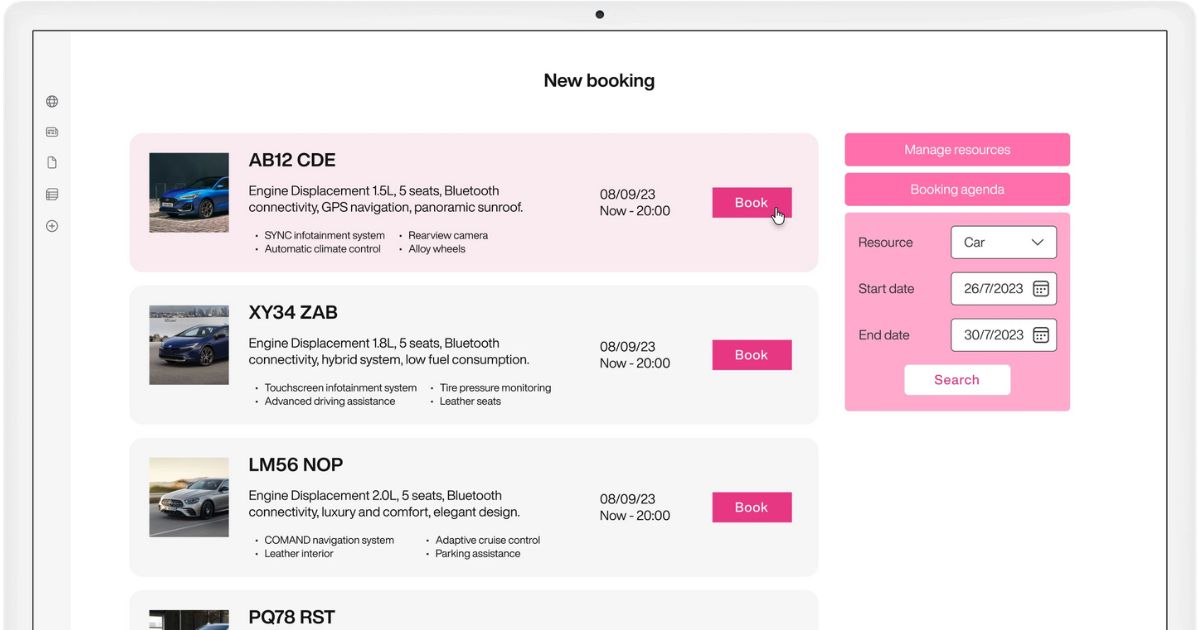Book the LM56 NOP car
The height and width of the screenshot is (630, 1200).
751,507
